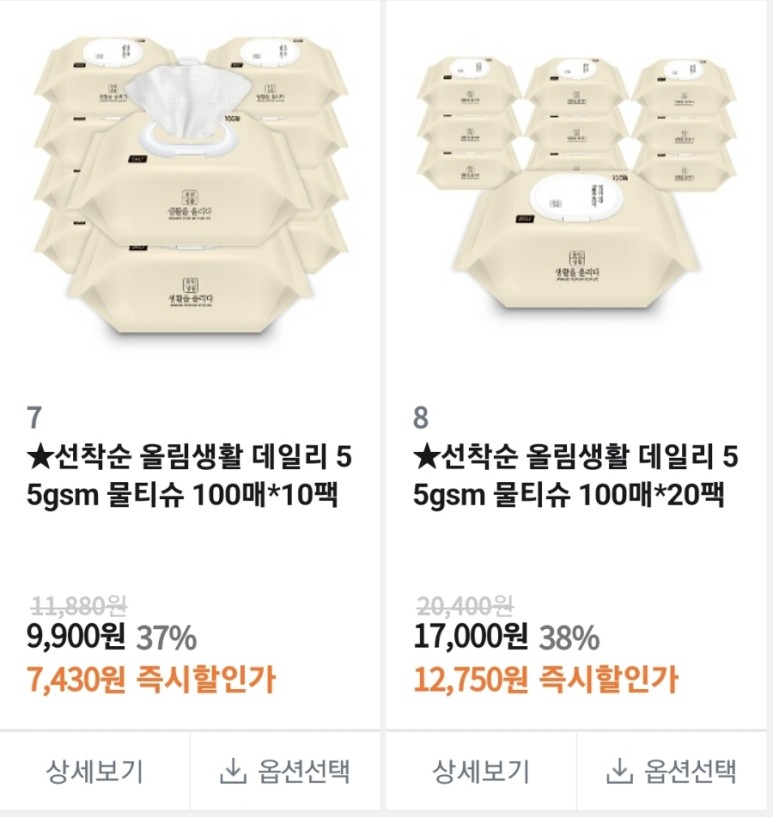
Task: Open 상세보기 for the 100매*20팩 item
Action: click(x=481, y=771)
